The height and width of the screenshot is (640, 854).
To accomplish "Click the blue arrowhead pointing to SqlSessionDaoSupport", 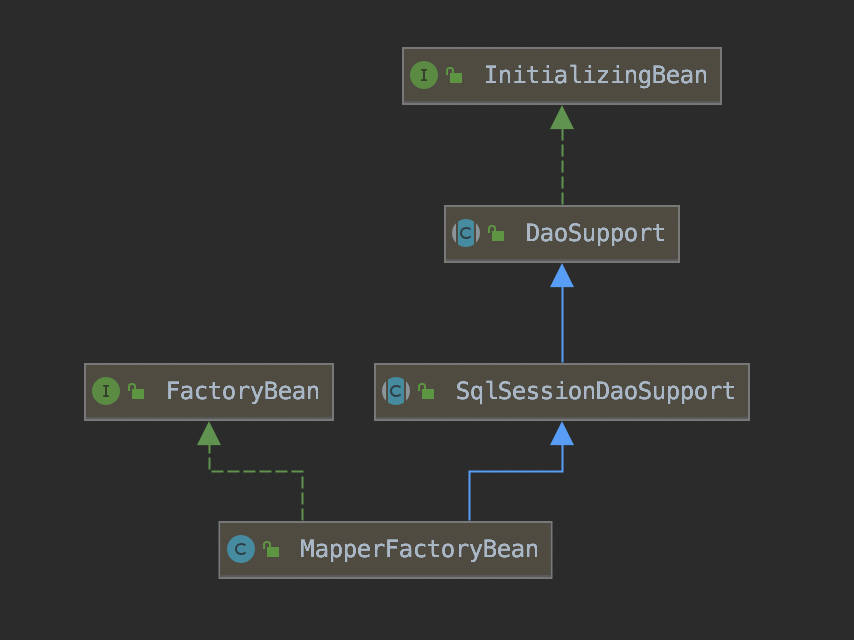I will pos(562,433).
